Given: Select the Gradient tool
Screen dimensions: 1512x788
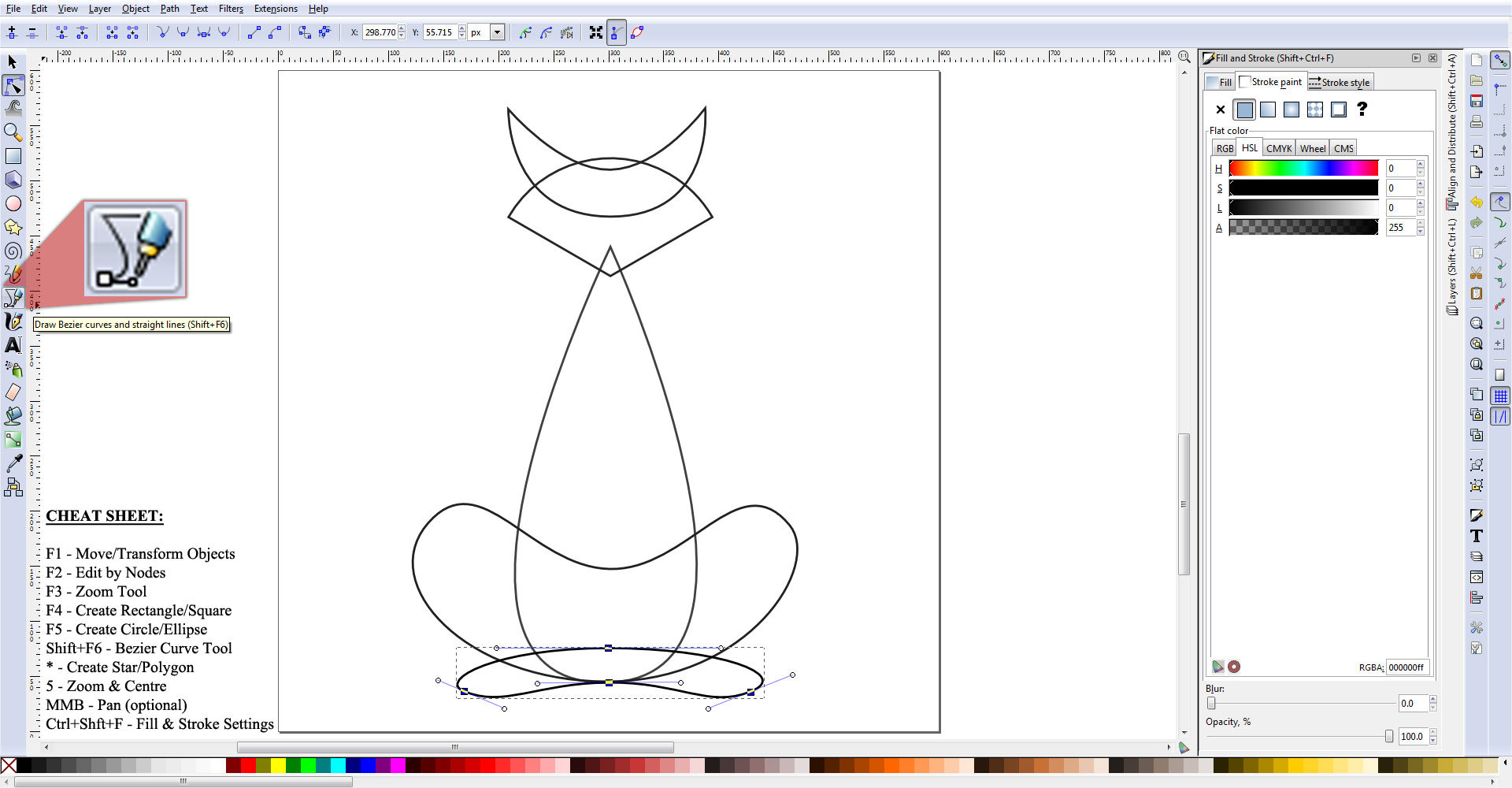Looking at the screenshot, I should [x=13, y=440].
